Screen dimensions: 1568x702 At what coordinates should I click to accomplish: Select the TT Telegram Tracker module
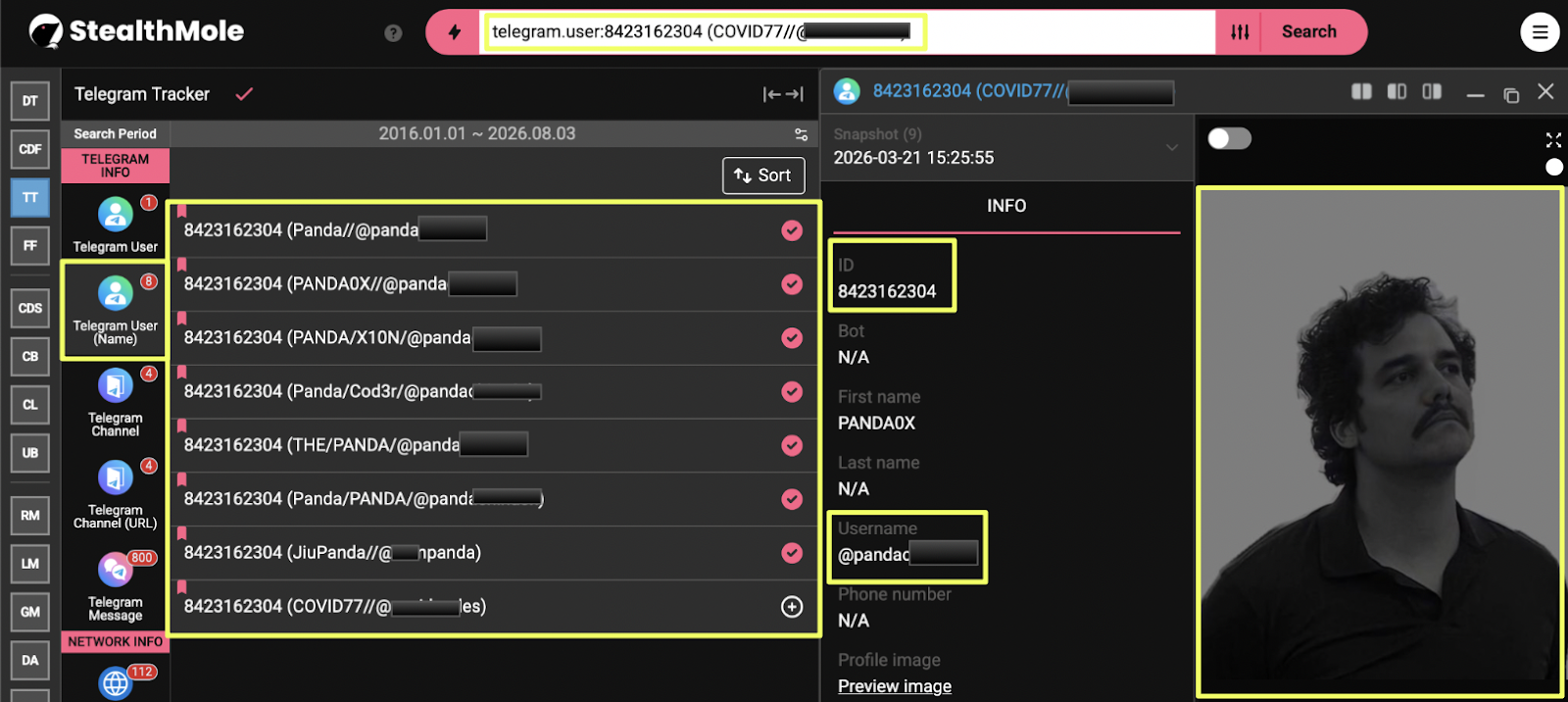30,197
